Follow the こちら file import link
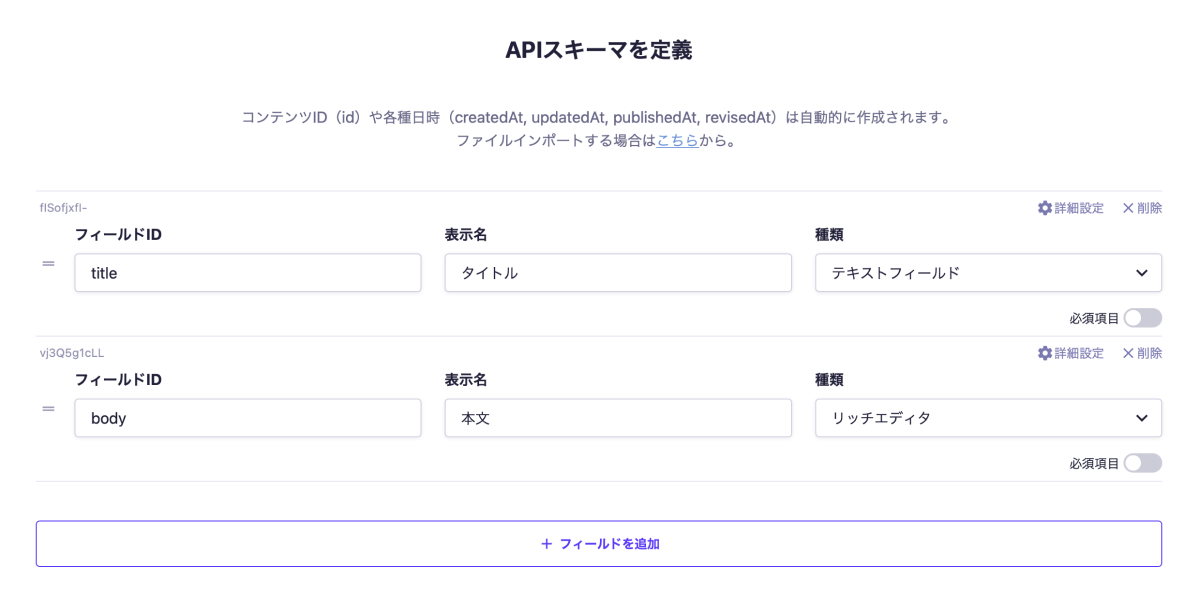The width and height of the screenshot is (1200, 599). click(x=677, y=141)
